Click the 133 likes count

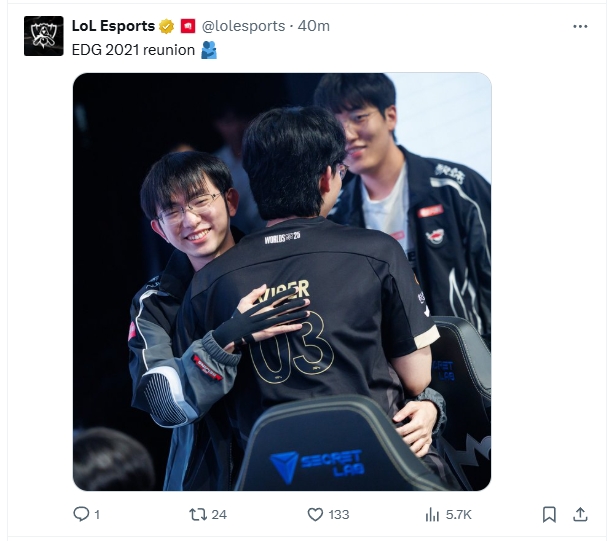point(339,515)
